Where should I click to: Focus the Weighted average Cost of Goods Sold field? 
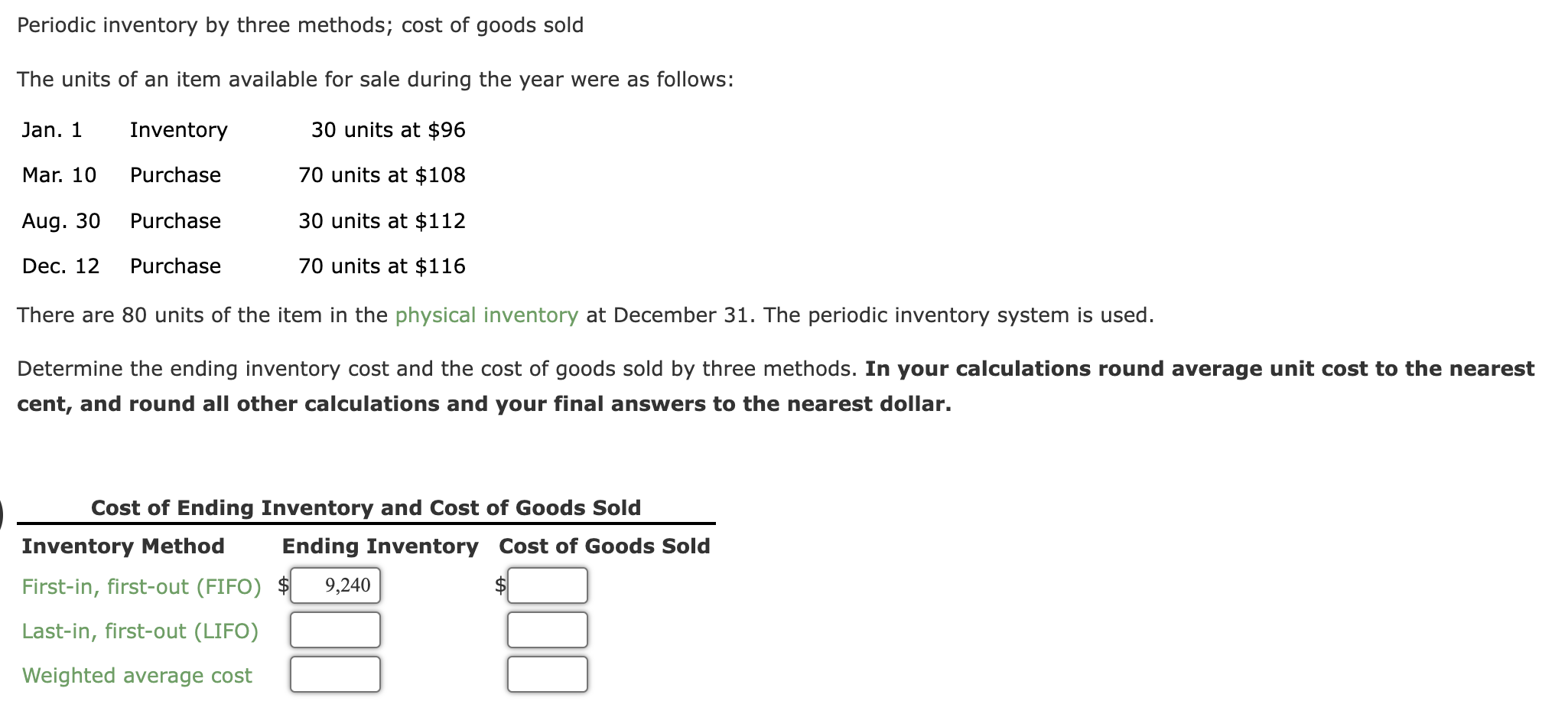coord(548,674)
